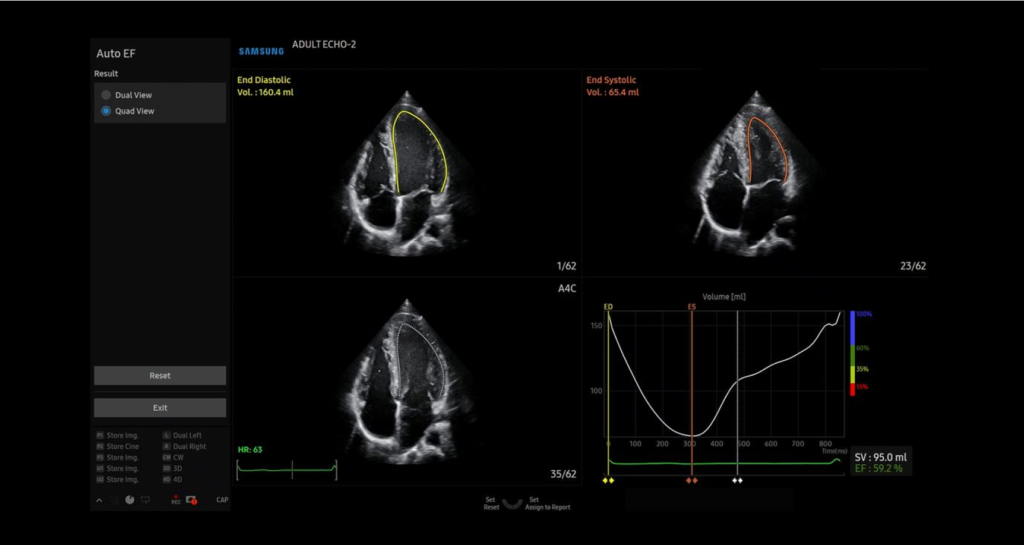The image size is (1024, 545).
Task: Click the P2 Store Cine shortcut
Action: pyautogui.click(x=118, y=446)
